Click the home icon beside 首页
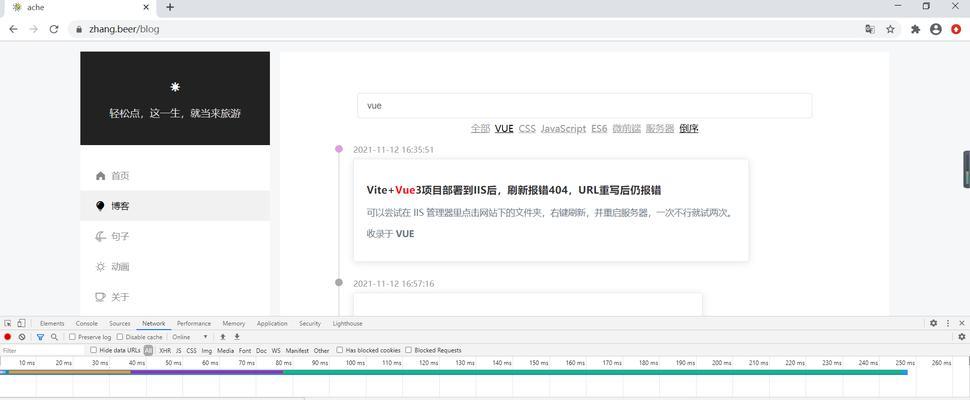The width and height of the screenshot is (970, 400). tap(100, 176)
